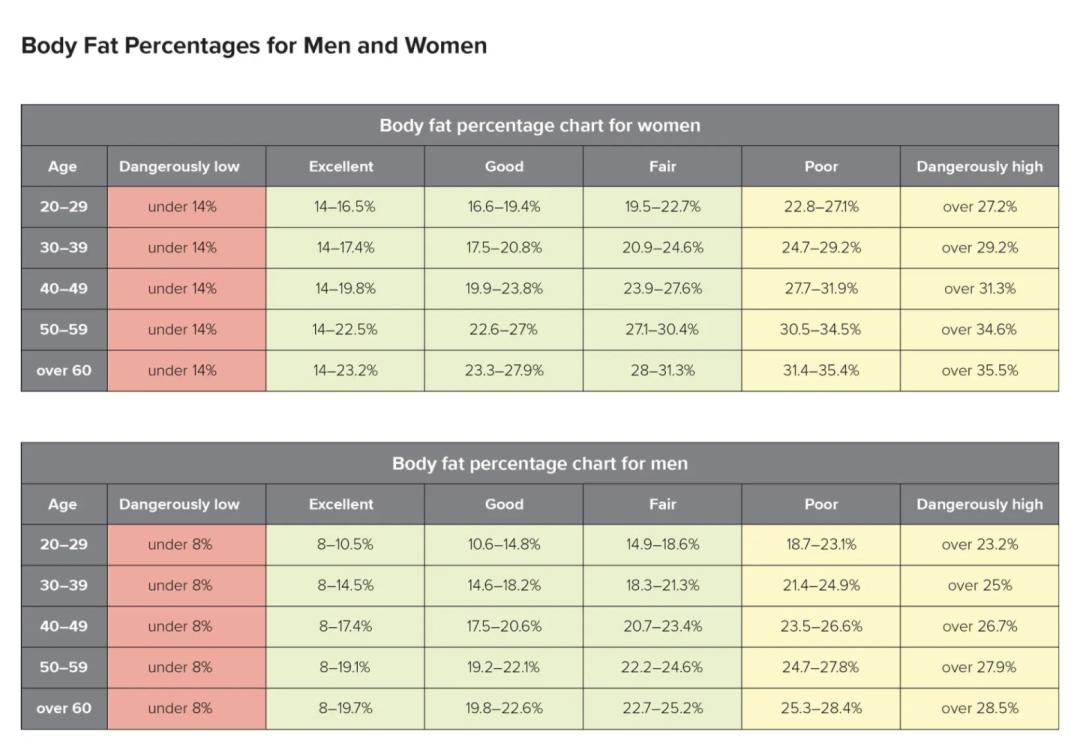The image size is (1080, 749).
Task: Click the red 'under 14%' cell for 30–39
Action: coord(182,248)
